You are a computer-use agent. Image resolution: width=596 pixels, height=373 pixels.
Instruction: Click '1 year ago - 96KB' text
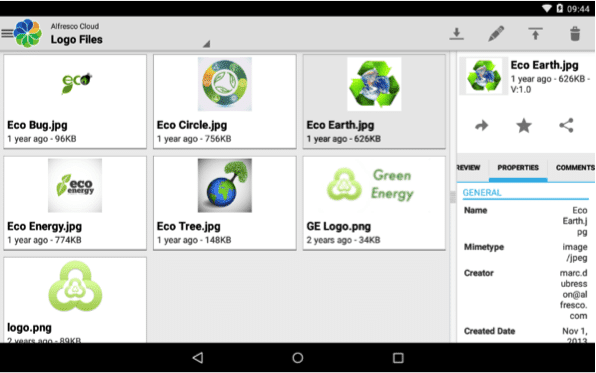click(41, 139)
